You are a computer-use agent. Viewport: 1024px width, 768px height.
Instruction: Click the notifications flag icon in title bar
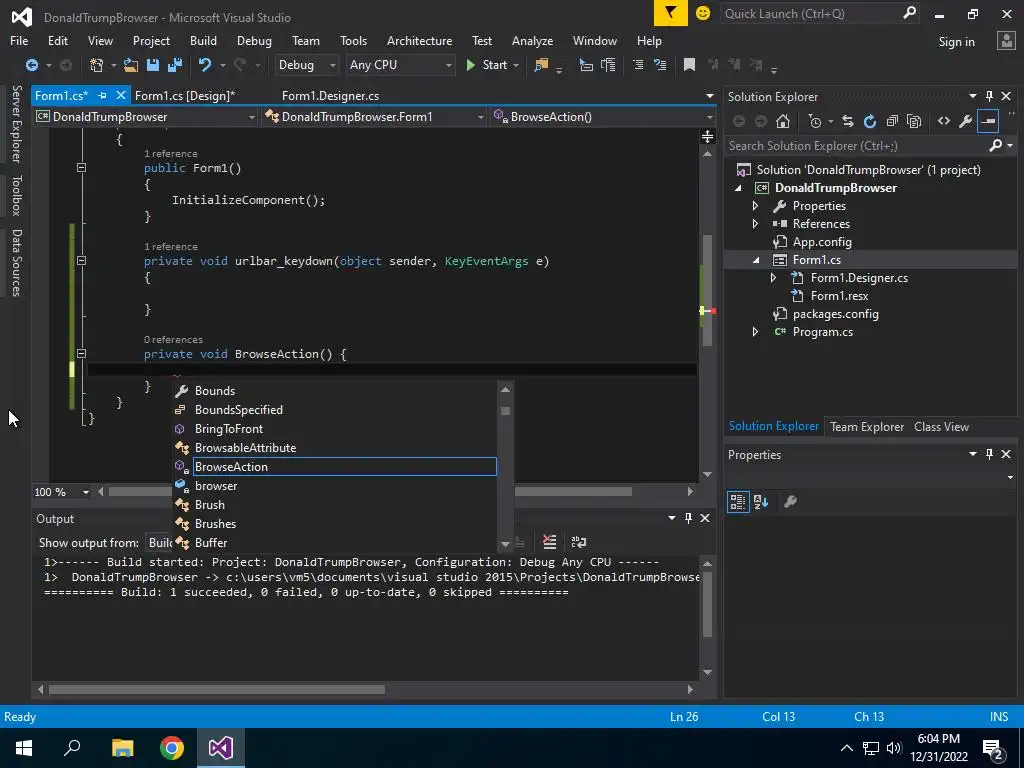[671, 13]
